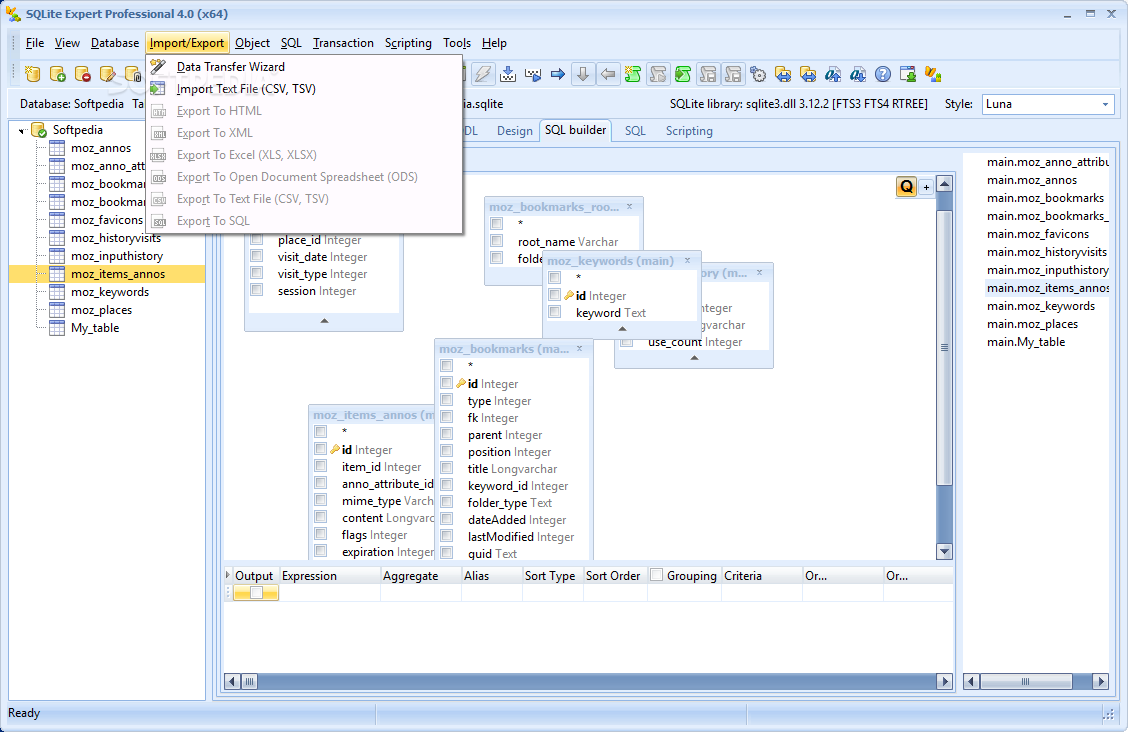Check the keyword Text field in moz_keywords

[555, 312]
